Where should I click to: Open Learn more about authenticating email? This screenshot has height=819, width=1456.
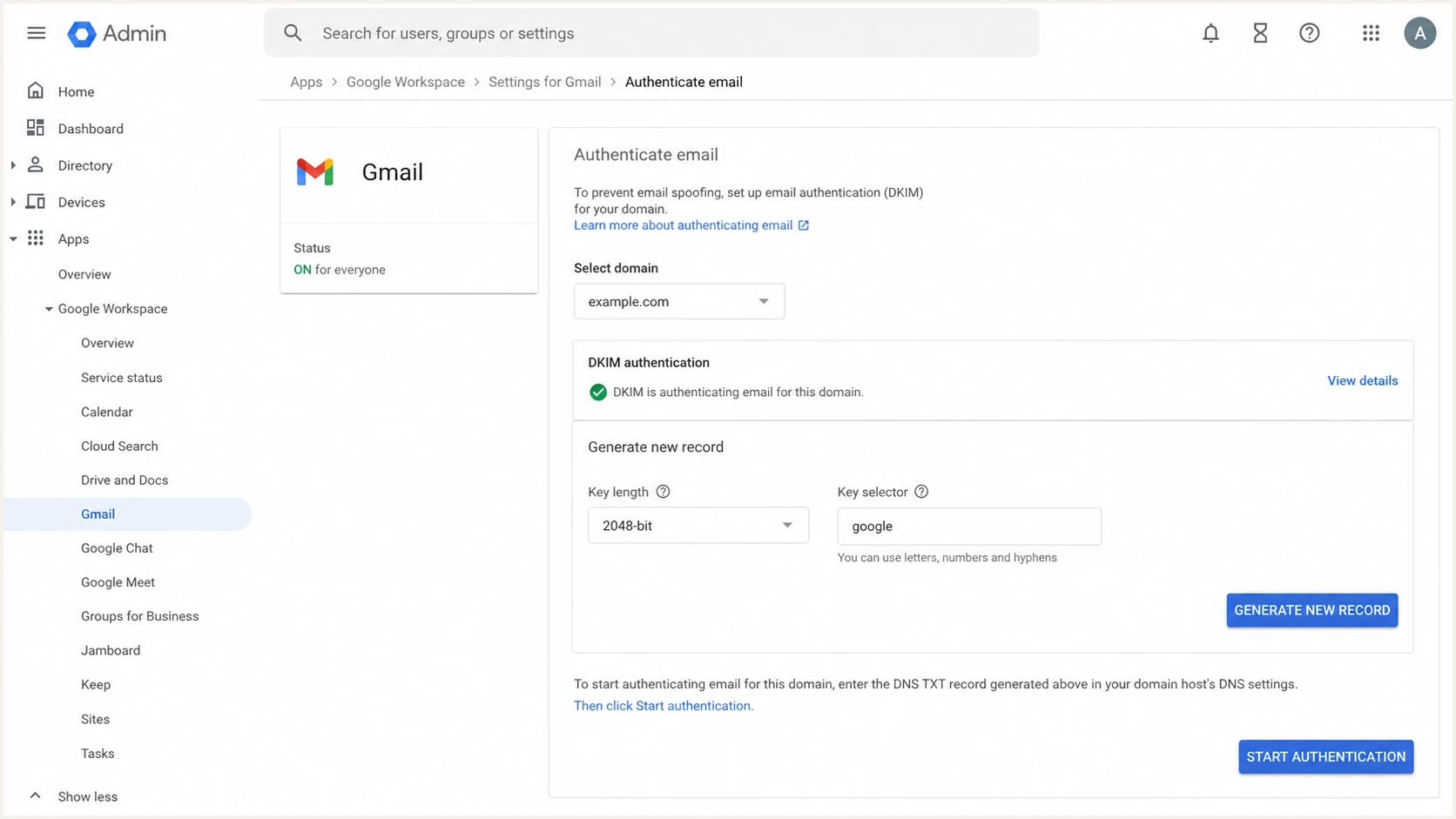point(683,225)
